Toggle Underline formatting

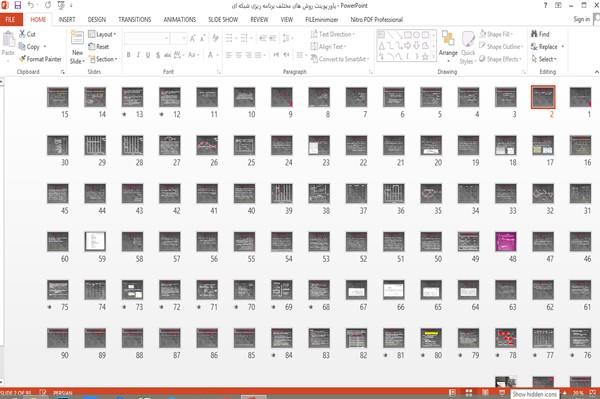click(x=148, y=55)
